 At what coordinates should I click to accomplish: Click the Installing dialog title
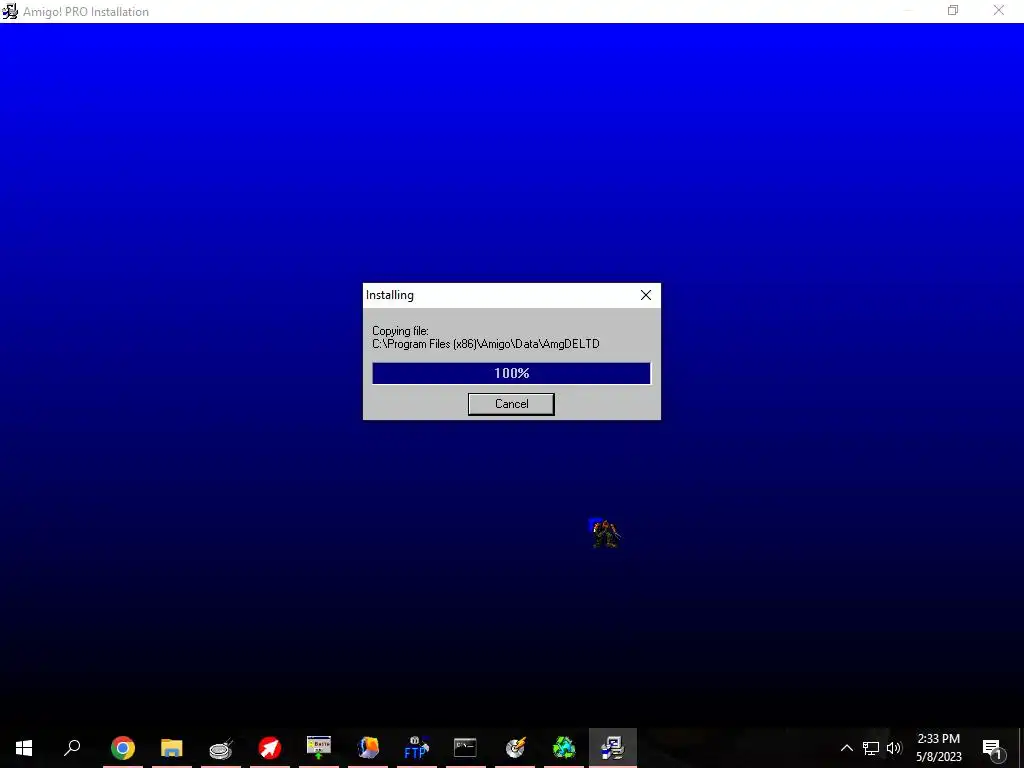pos(390,295)
